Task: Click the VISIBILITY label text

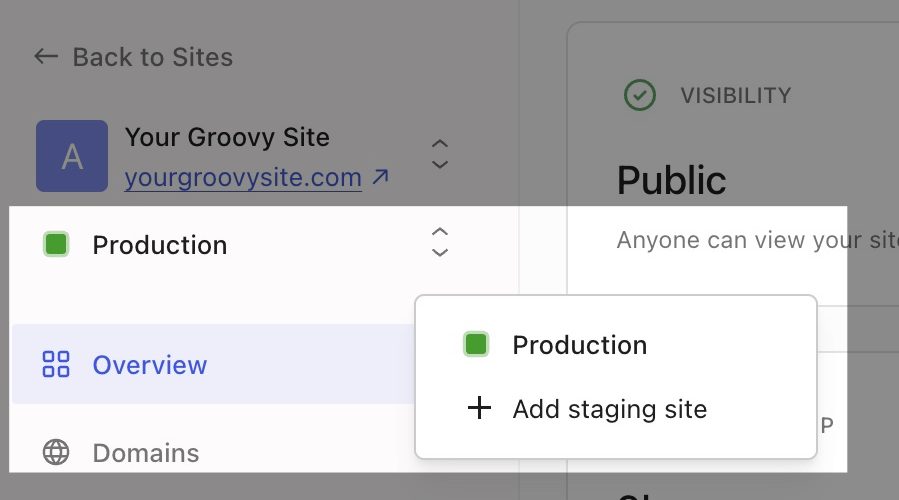Action: 736,95
